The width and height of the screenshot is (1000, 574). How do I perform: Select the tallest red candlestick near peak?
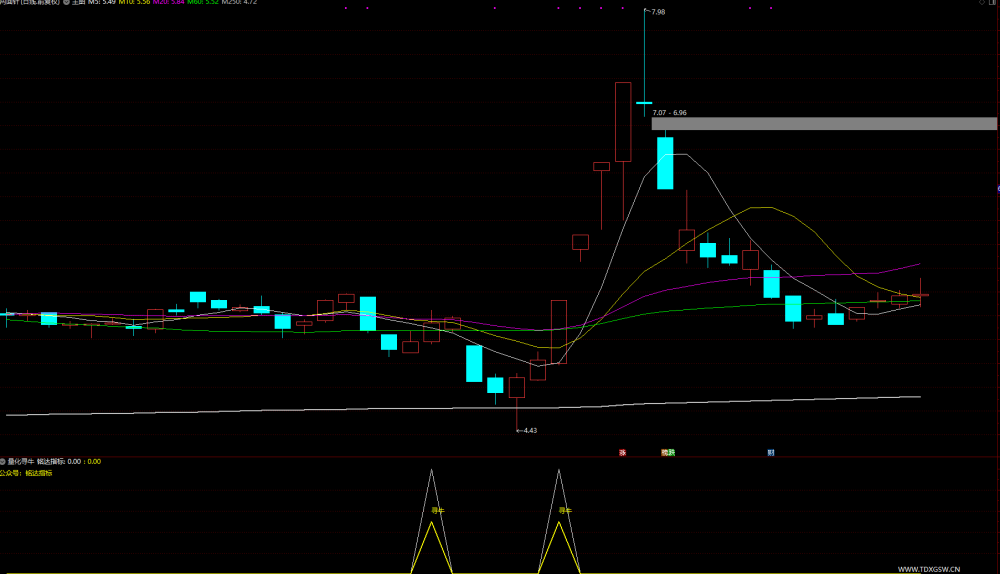pos(623,122)
